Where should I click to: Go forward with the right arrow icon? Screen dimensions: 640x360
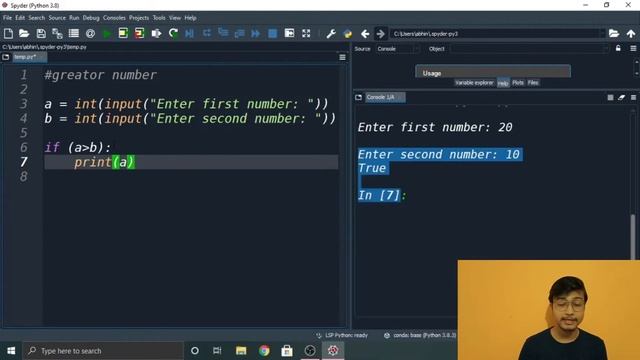380,33
